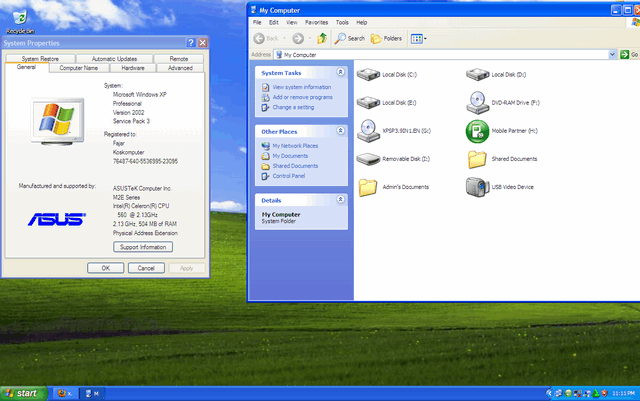Collapse the Details panel

tap(340, 199)
